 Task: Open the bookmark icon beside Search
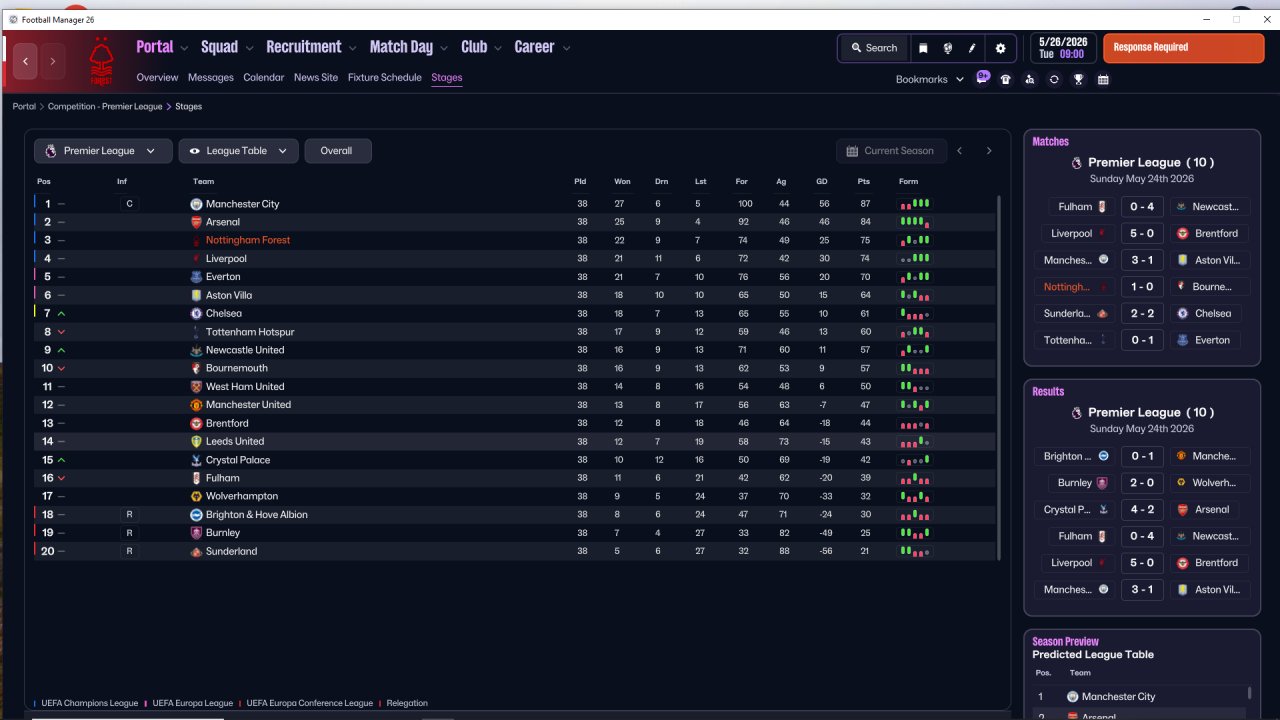coord(923,48)
